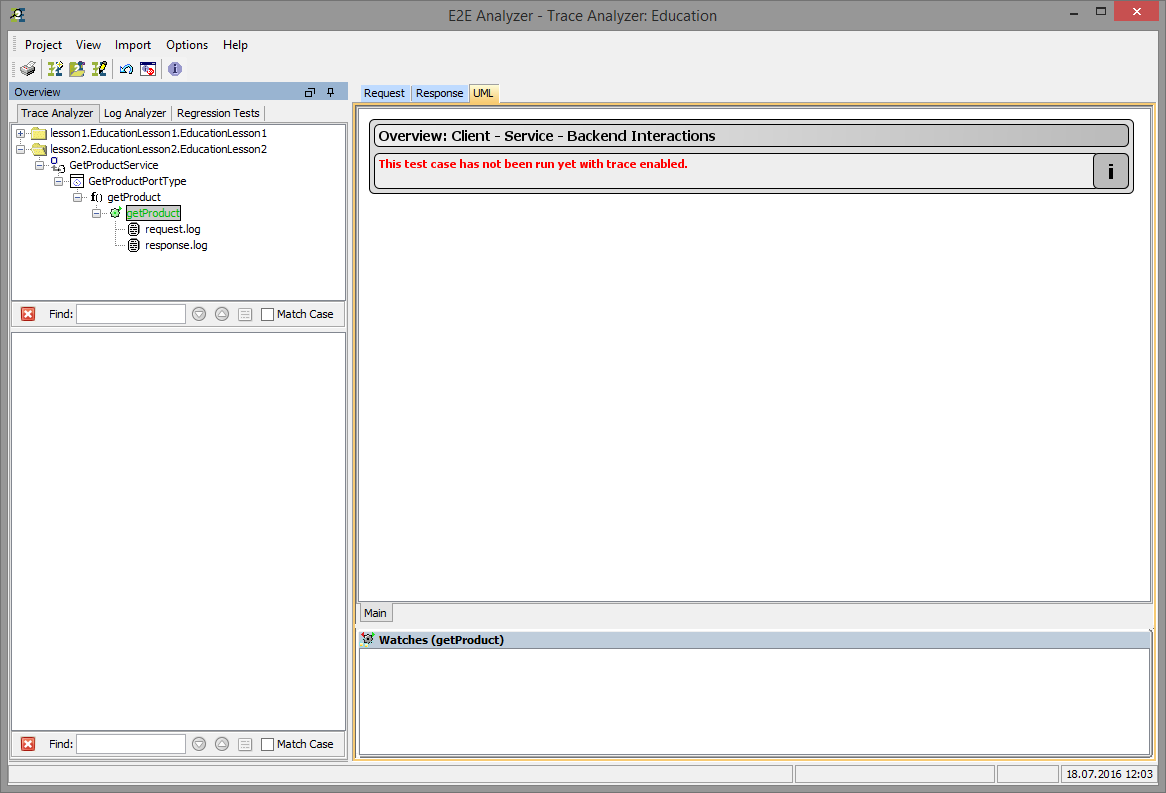Check Match Case in the lower Find bar
Screen dimensions: 1166x793
(x=267, y=744)
